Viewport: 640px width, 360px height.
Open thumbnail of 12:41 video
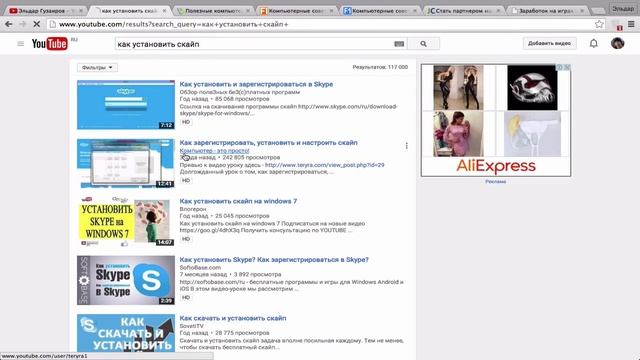tap(126, 163)
